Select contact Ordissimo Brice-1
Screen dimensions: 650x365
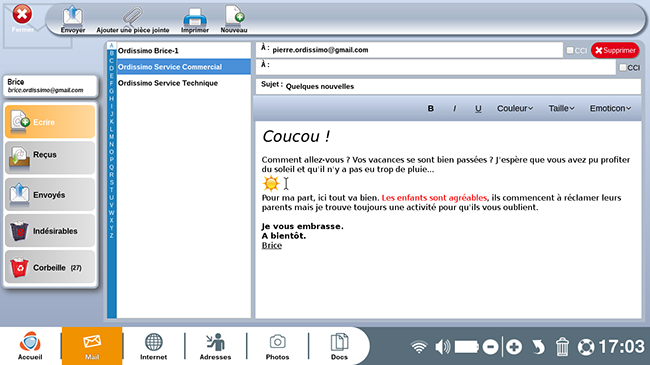click(x=184, y=51)
